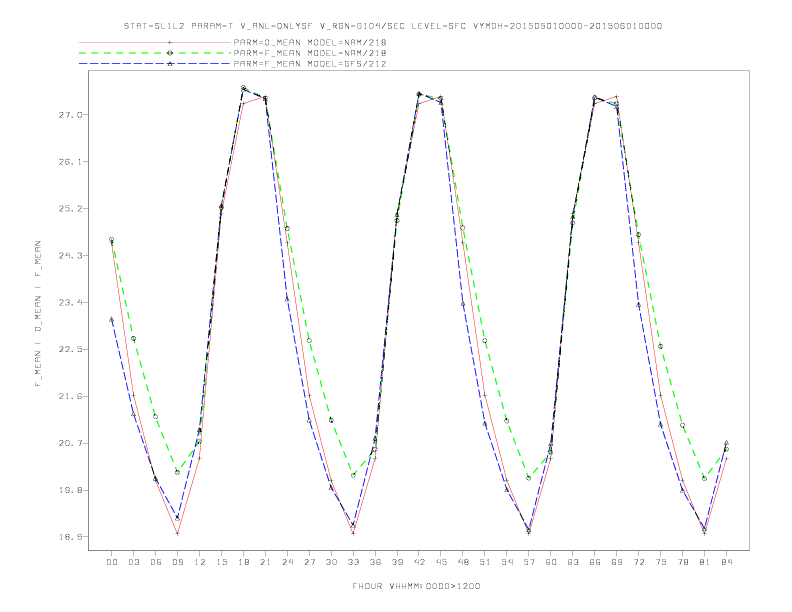Image resolution: width=792 pixels, height=612 pixels.
Task: Click the y-axis tick value 22.5
Action: pos(70,349)
